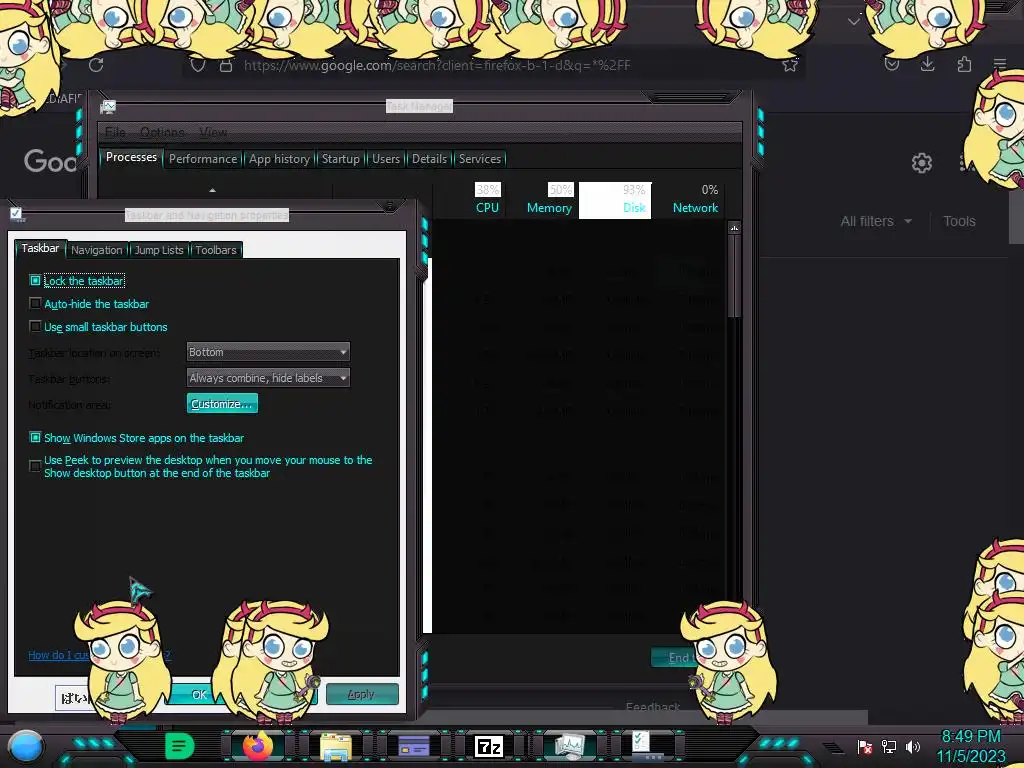Expand the All filters dropdown in Google
This screenshot has width=1024, height=768.
click(x=876, y=221)
